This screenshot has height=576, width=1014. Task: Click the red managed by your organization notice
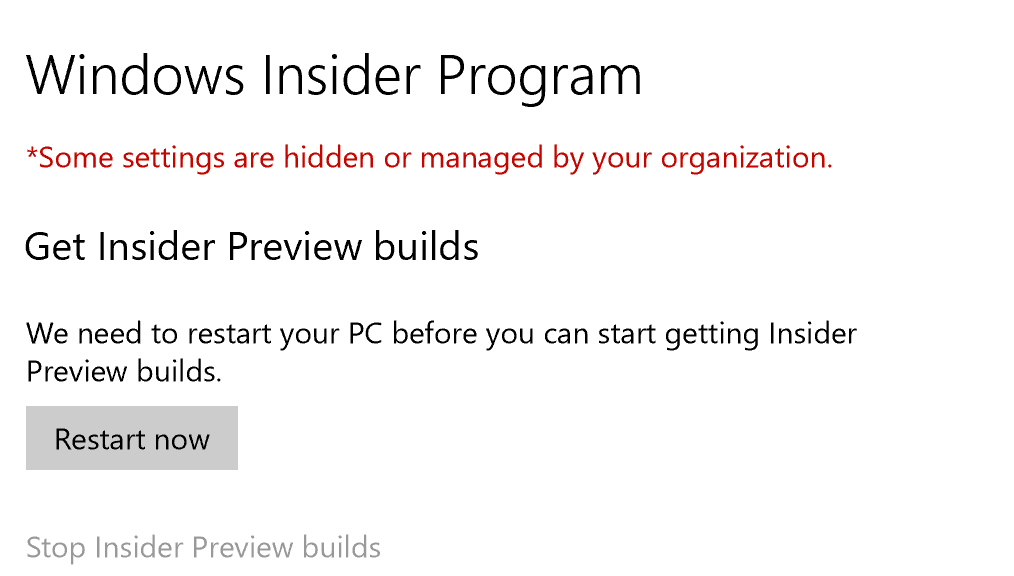[429, 158]
